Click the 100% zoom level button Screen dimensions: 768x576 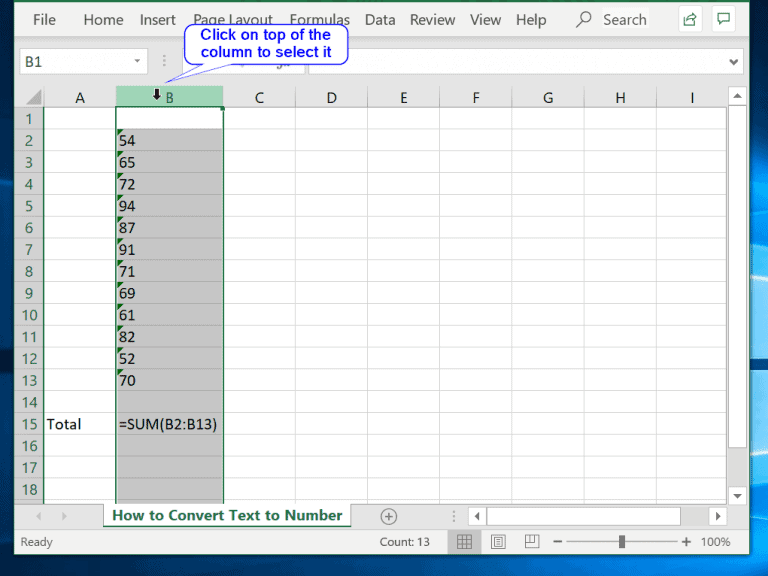[x=715, y=542]
